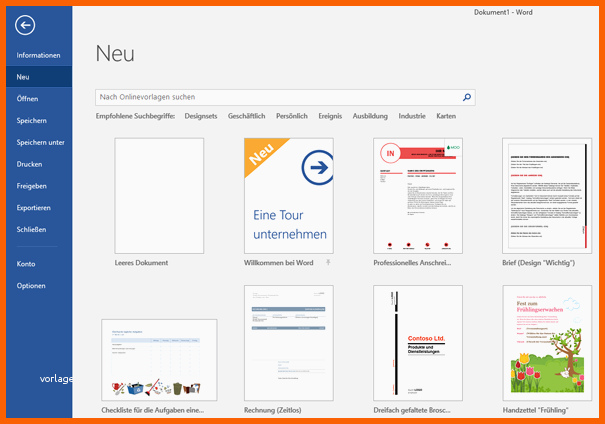Click the 'Handzettel "Frühling"' caption
The height and width of the screenshot is (424, 605).
536,410
